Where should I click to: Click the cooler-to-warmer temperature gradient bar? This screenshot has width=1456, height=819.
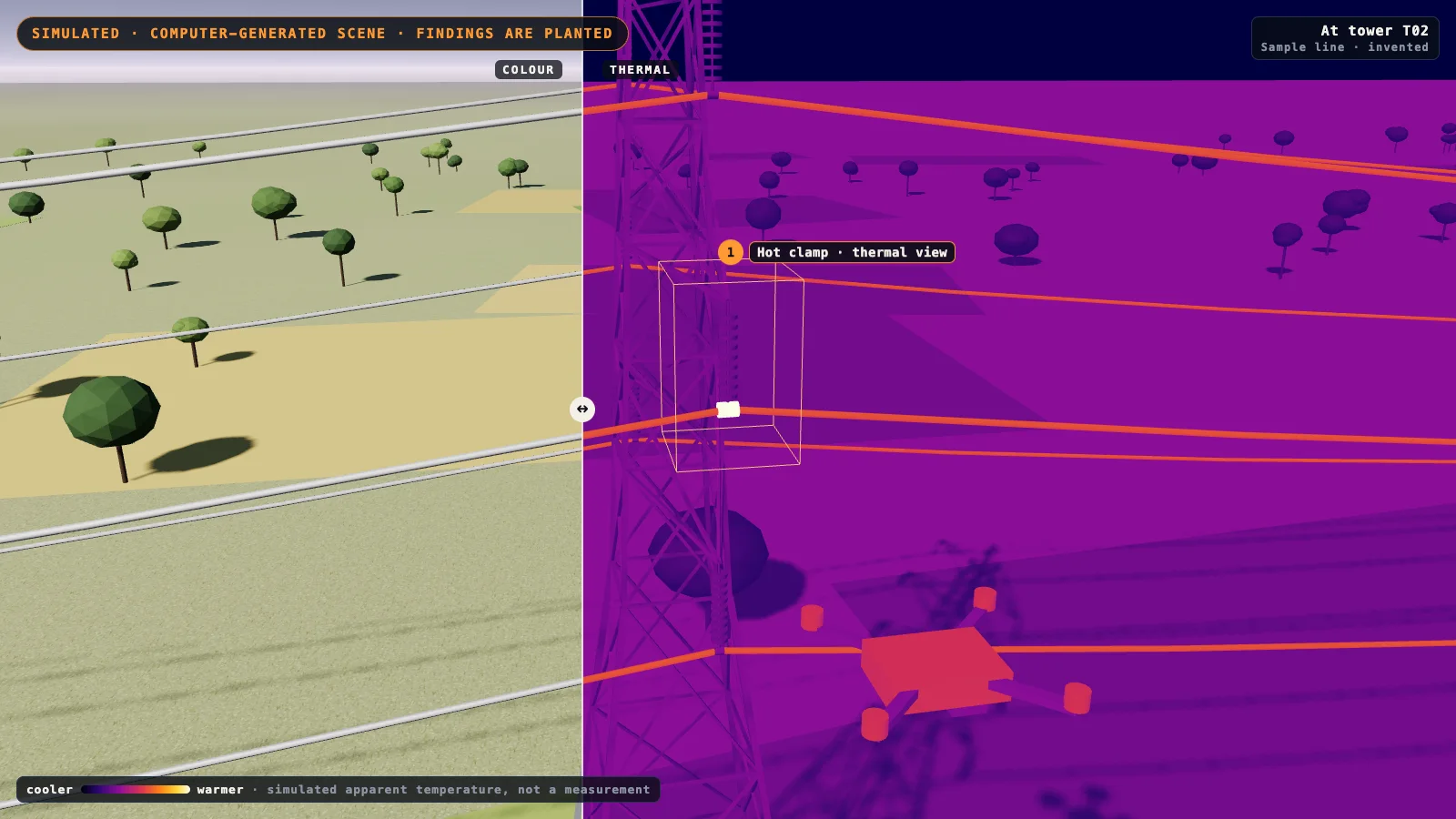point(136,789)
